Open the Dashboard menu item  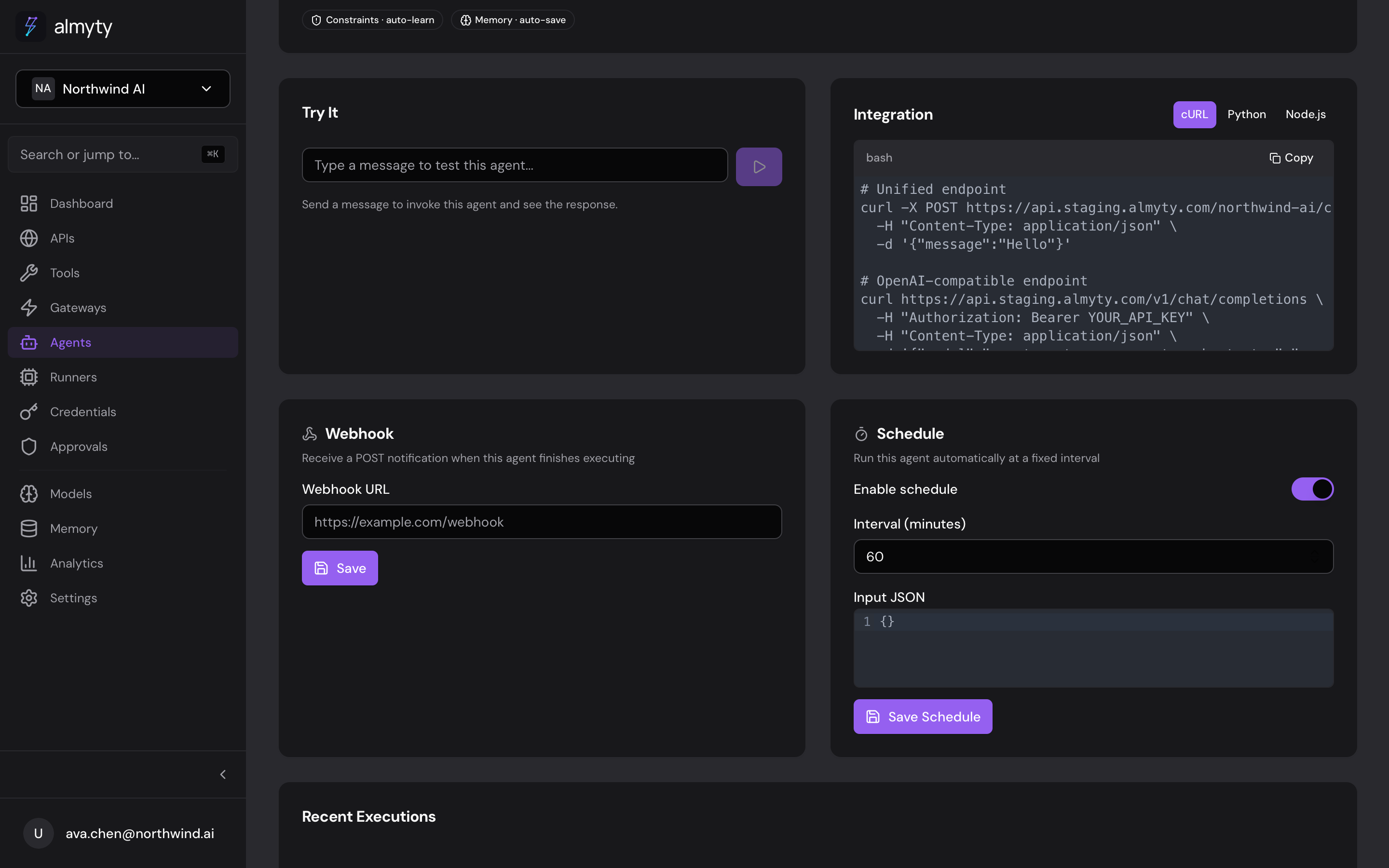tap(123, 203)
